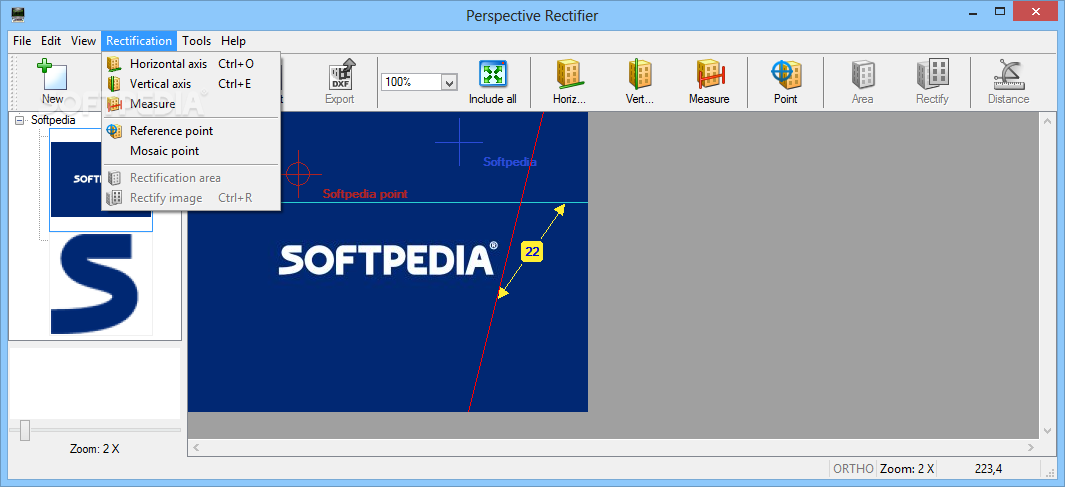Click Rectify image menu entry

pos(191,198)
